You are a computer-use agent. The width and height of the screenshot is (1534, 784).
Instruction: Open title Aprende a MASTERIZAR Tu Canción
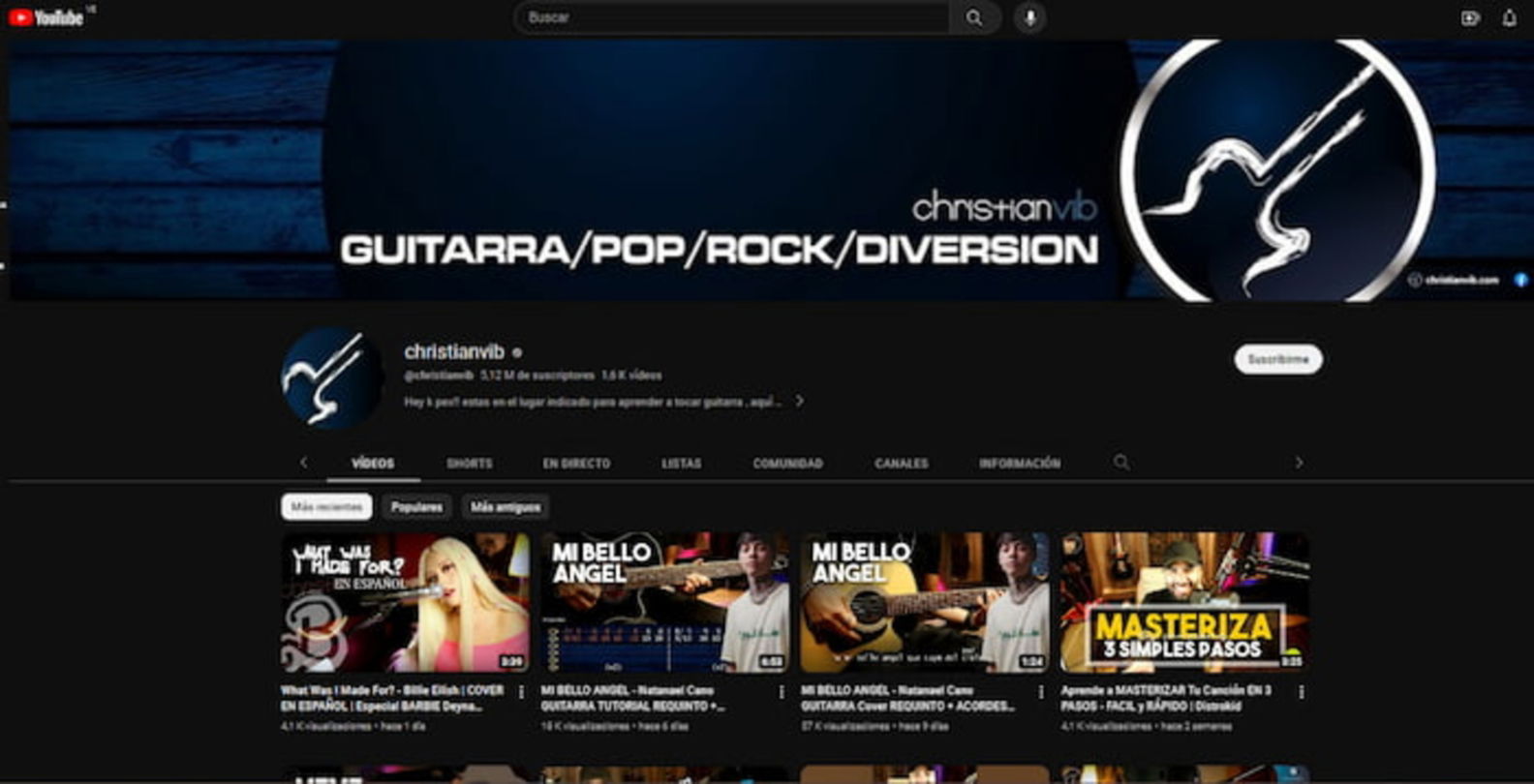pyautogui.click(x=1166, y=698)
